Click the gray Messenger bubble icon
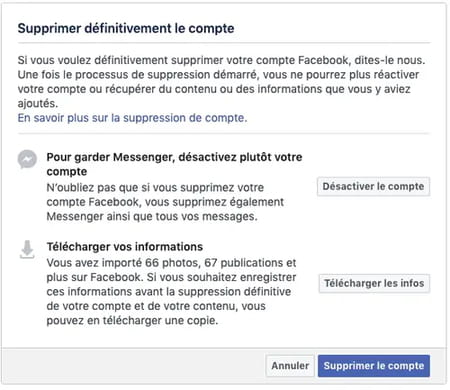The width and height of the screenshot is (450, 390). click(27, 159)
